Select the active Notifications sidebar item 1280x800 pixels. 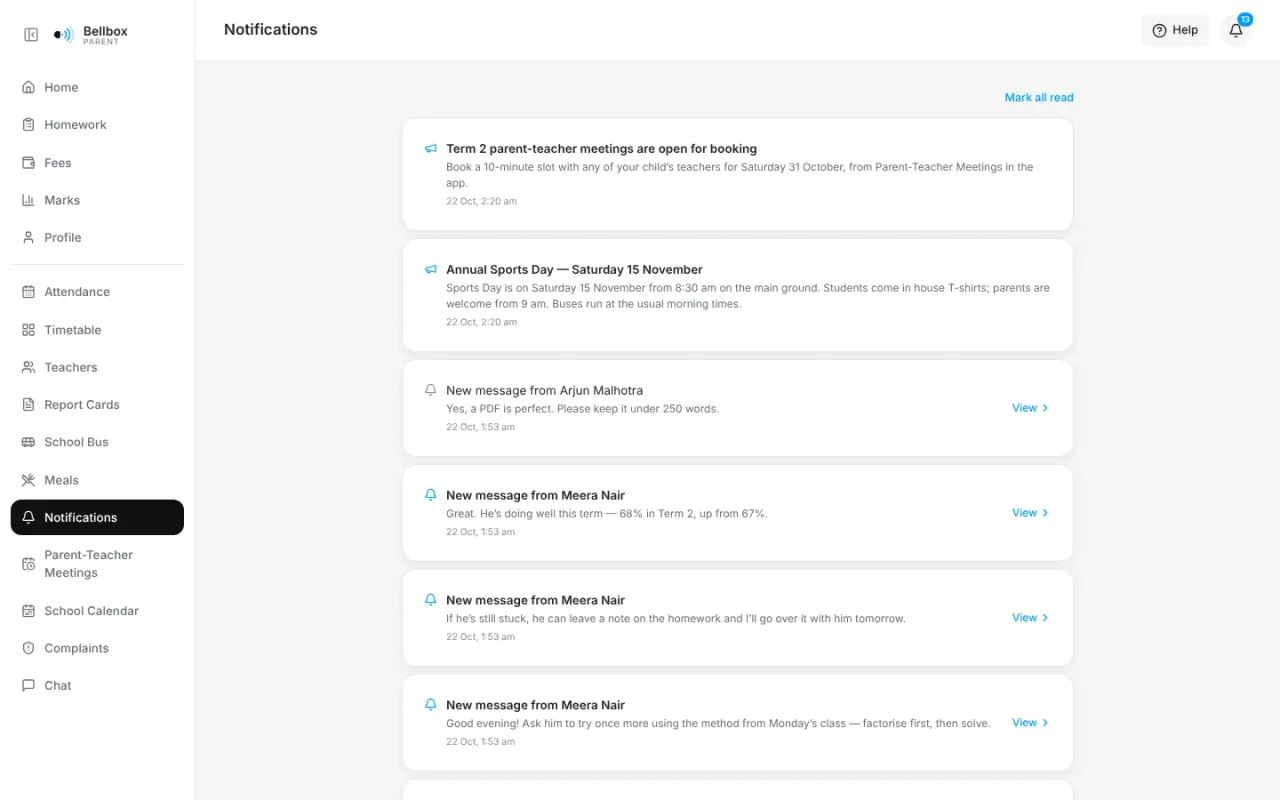coord(97,517)
